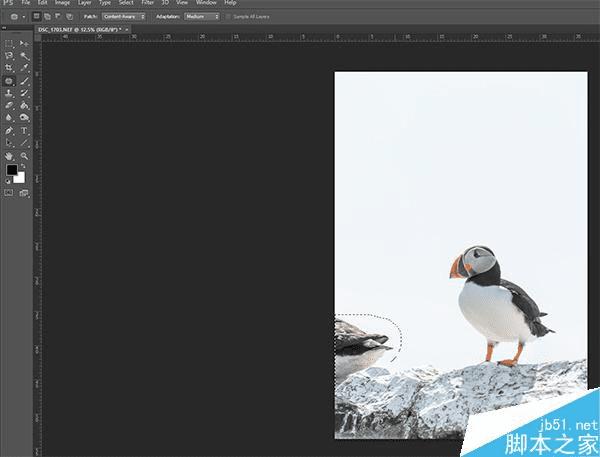Screen dimensions: 600x457
Task: Activate the Crop tool
Action: (9, 68)
